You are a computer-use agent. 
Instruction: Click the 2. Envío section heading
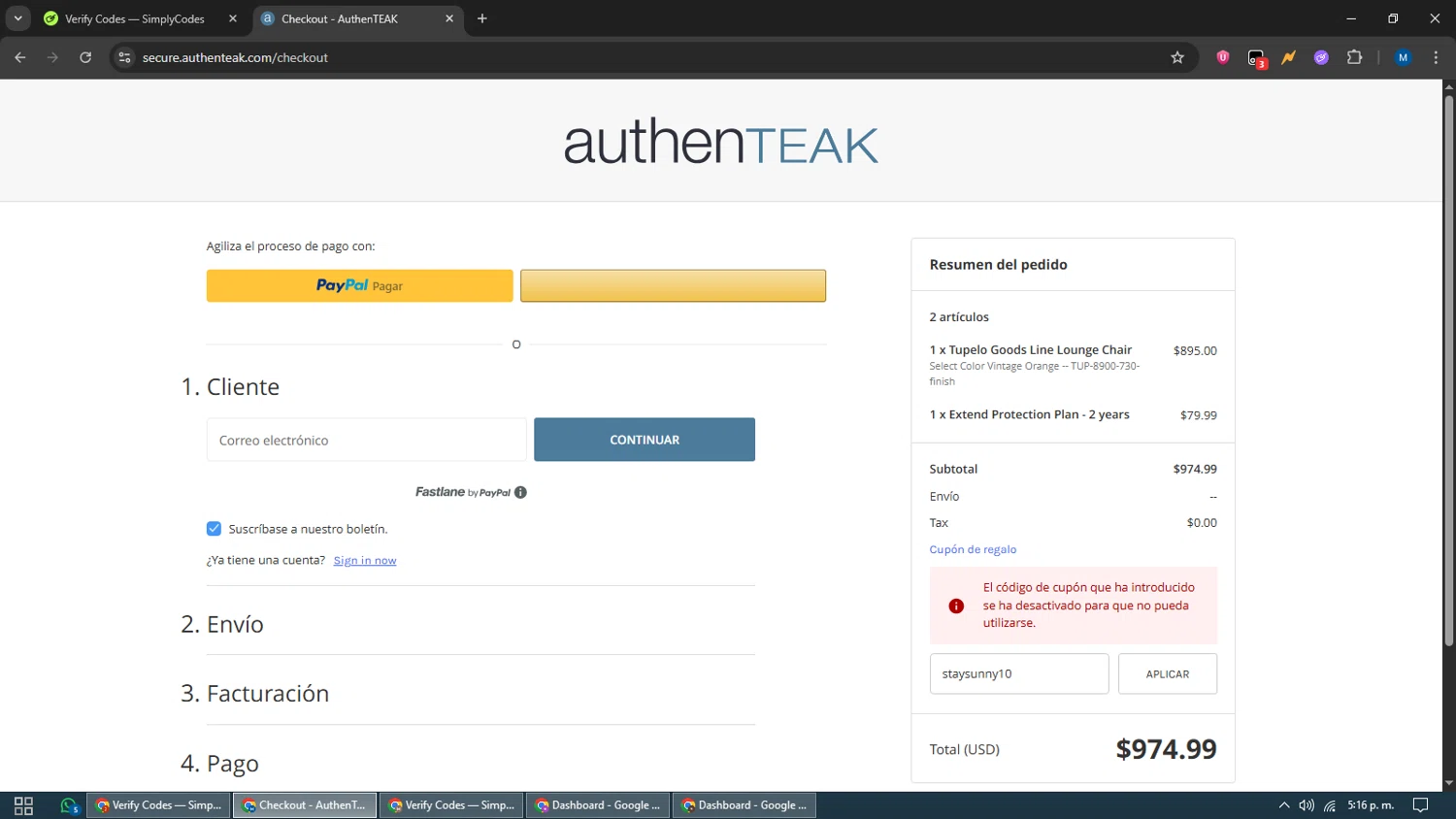[x=222, y=624]
